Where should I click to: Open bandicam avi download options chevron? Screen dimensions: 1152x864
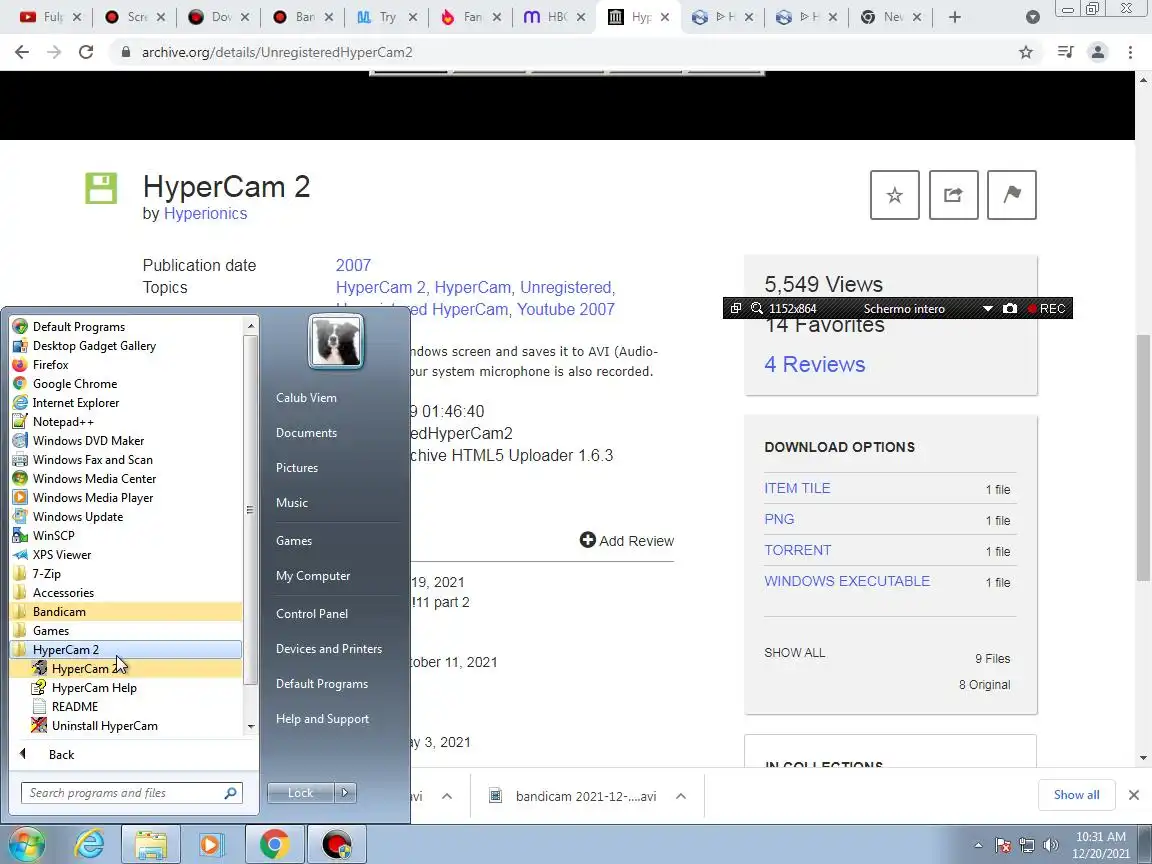(680, 796)
